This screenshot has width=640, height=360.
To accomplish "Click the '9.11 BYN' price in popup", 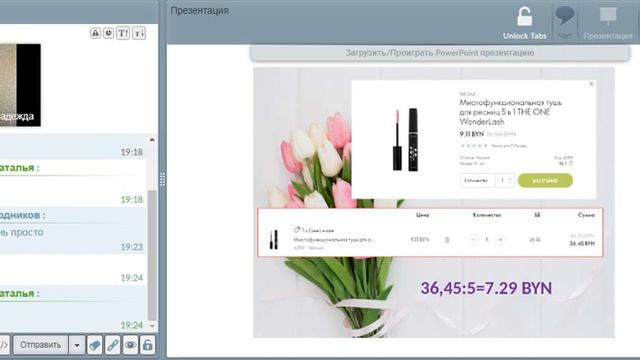I will (471, 134).
